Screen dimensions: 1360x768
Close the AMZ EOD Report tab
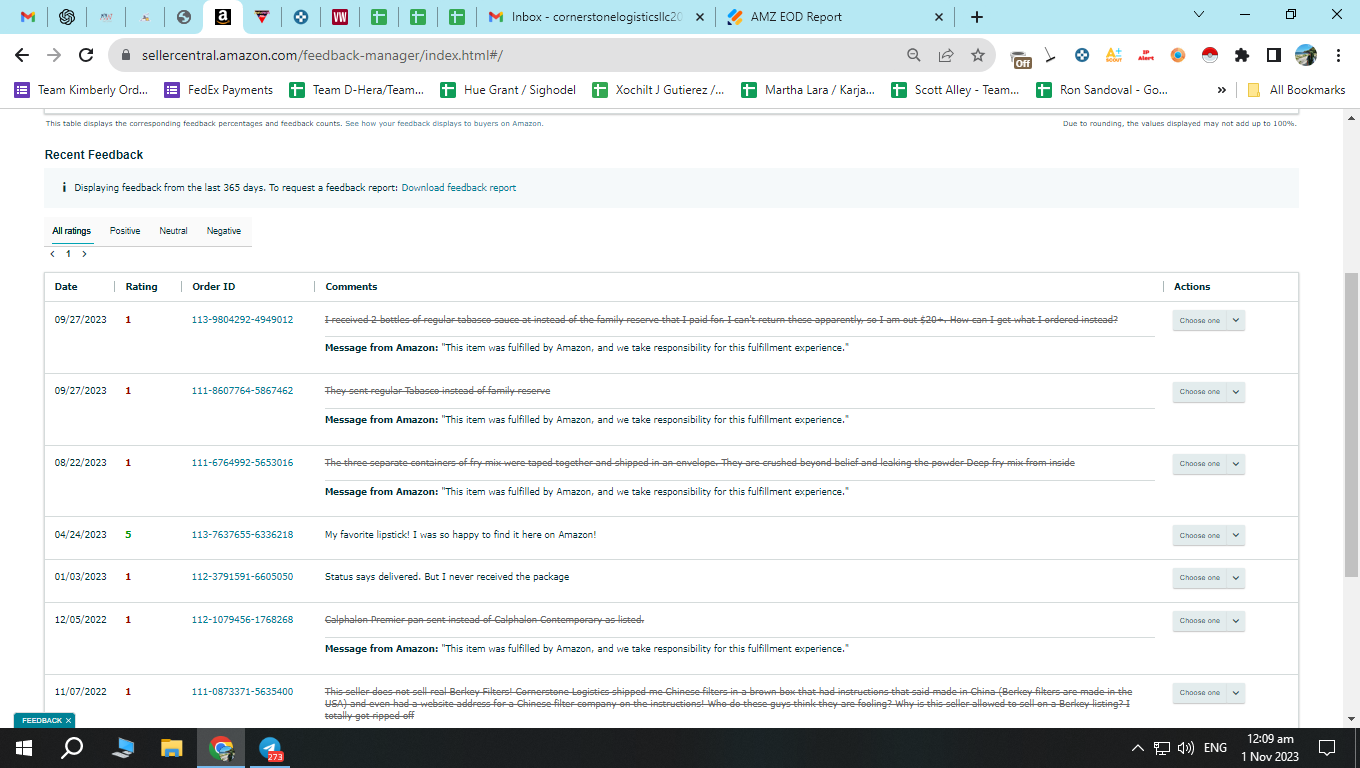tap(938, 17)
